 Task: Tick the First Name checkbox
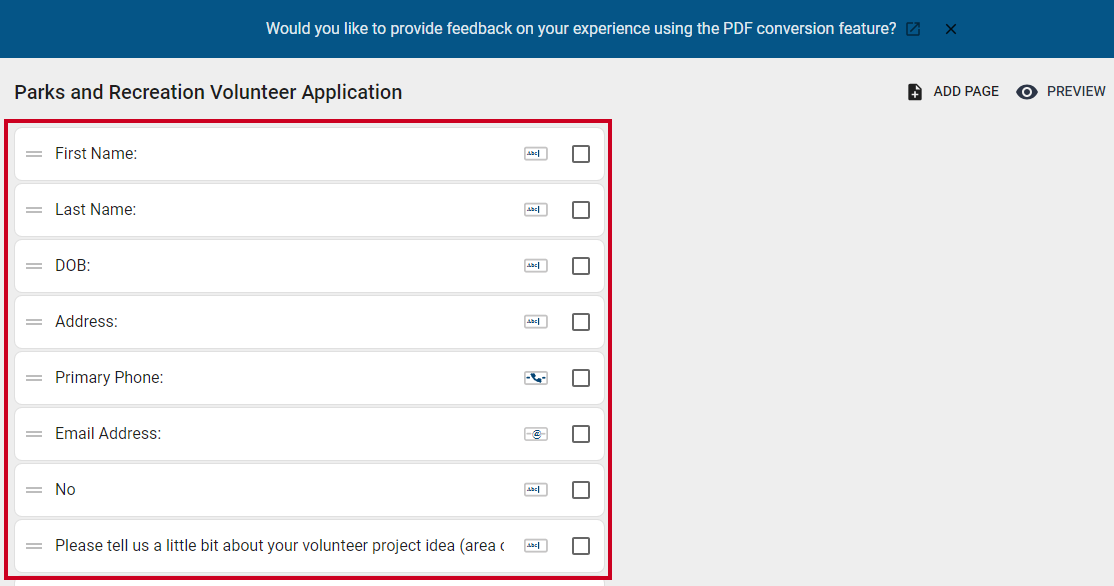pyautogui.click(x=580, y=153)
